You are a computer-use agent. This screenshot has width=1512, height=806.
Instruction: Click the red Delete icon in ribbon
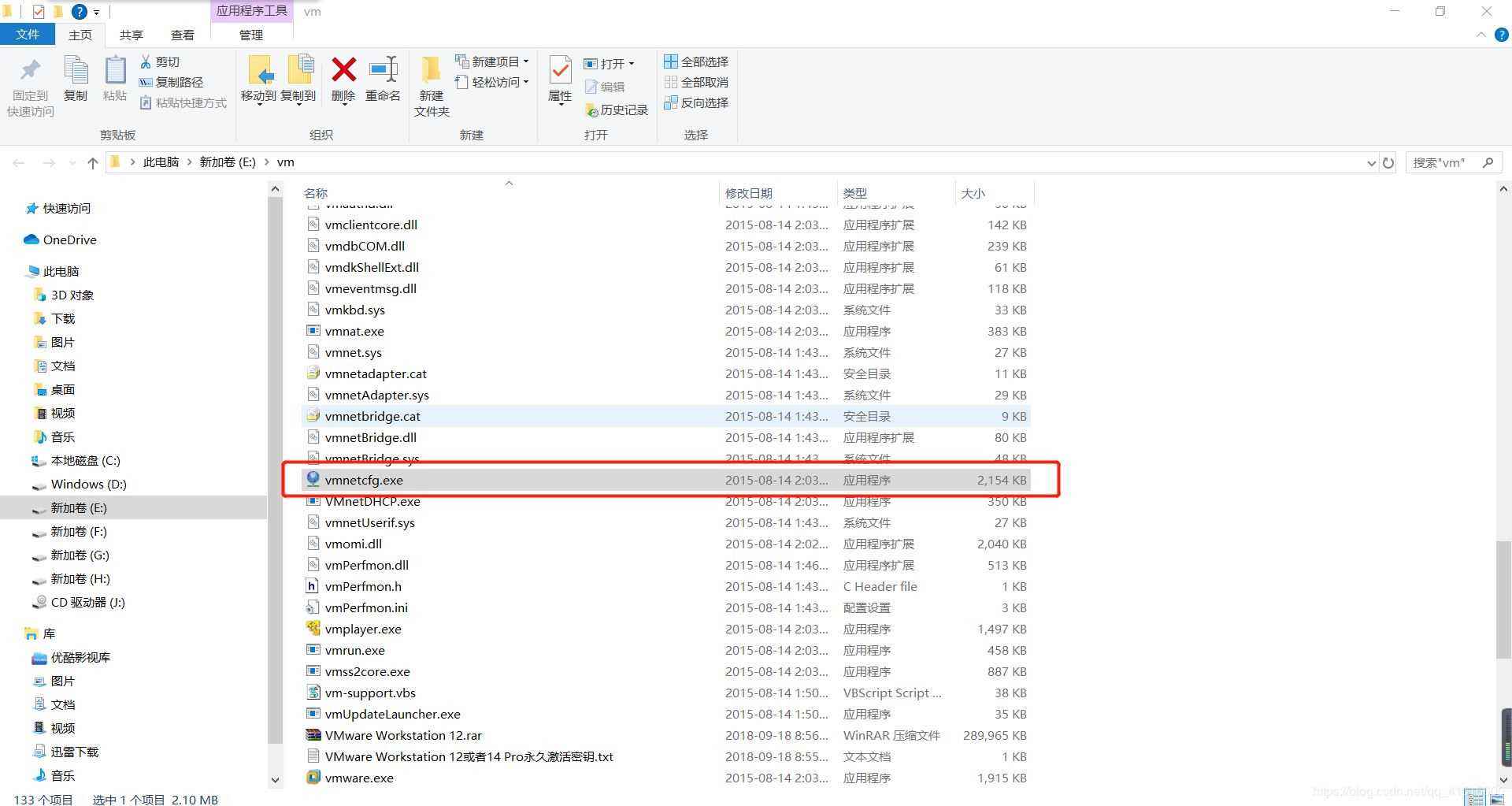(343, 71)
